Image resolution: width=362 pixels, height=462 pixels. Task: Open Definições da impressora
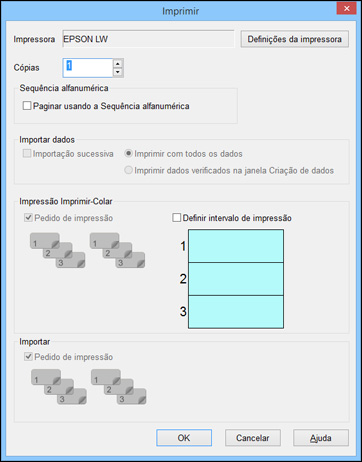[295, 39]
